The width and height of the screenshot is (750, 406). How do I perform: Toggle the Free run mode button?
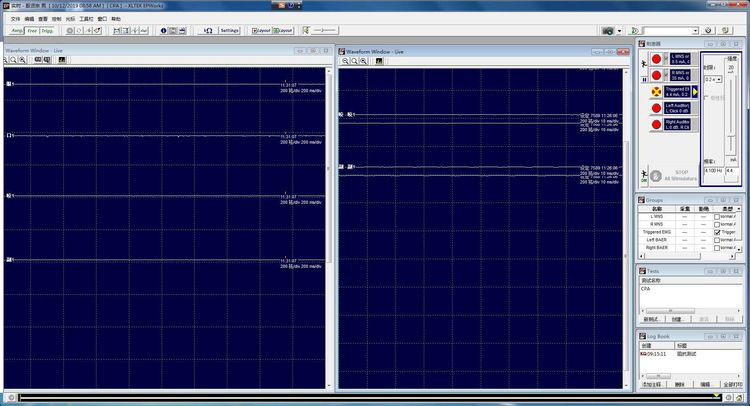(32, 31)
